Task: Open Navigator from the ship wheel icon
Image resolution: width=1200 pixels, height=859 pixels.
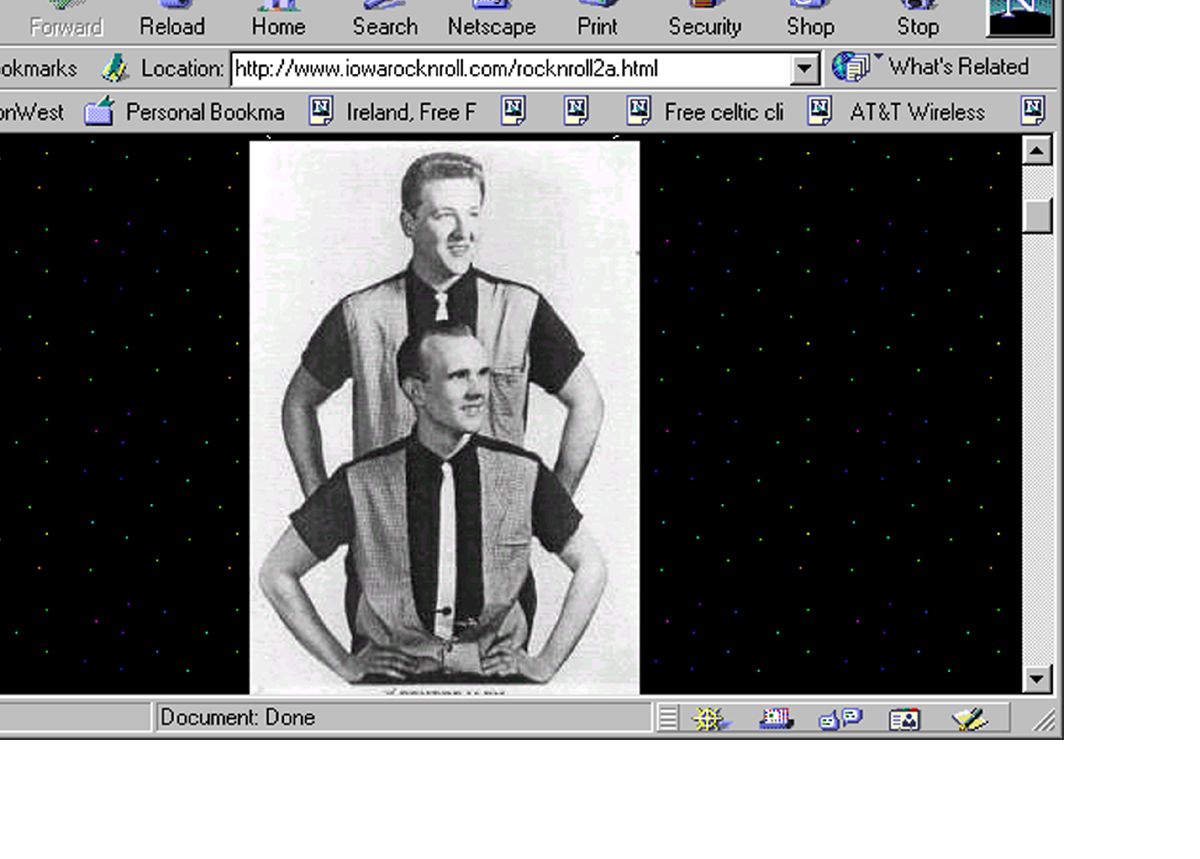Action: 710,718
